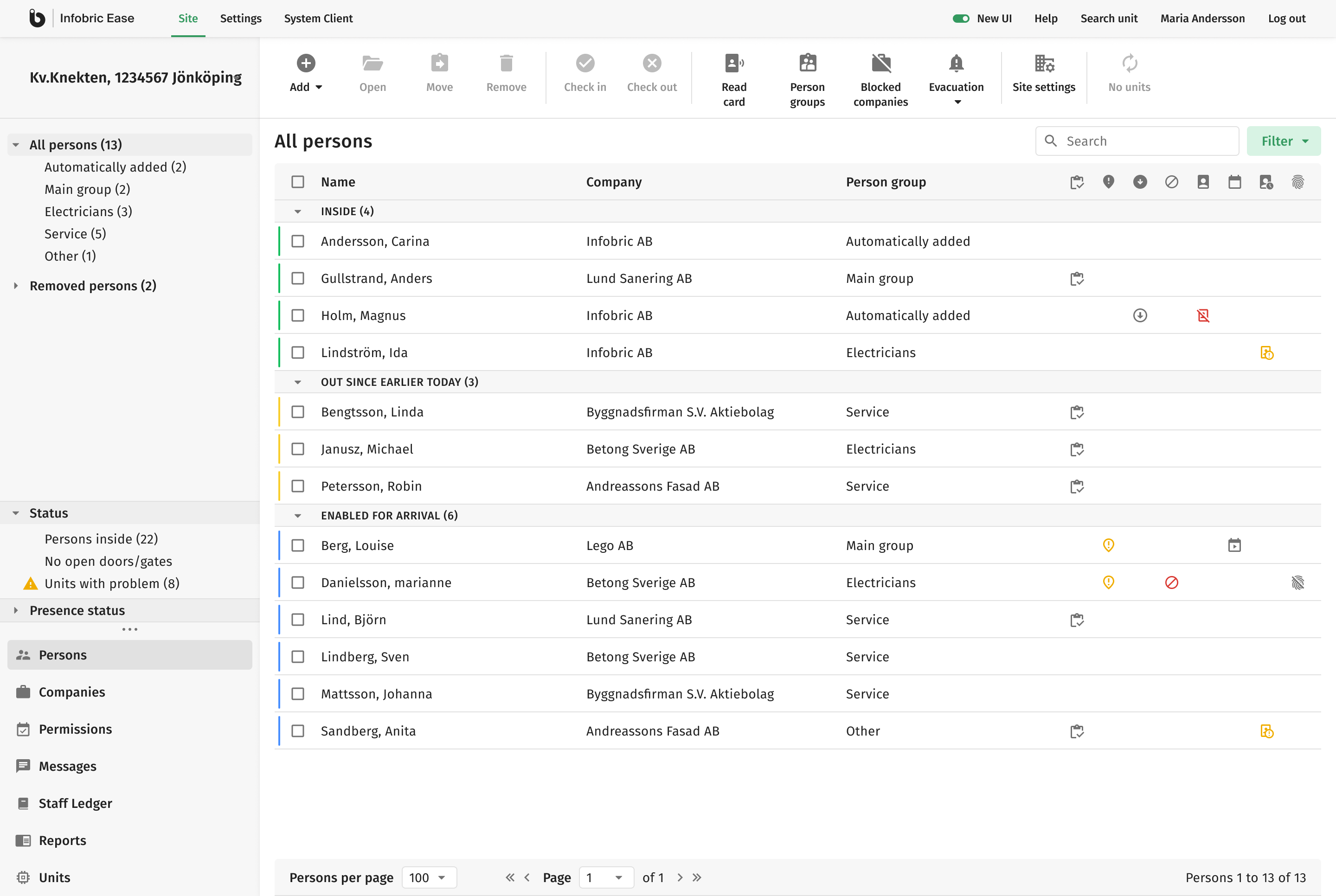Viewport: 1336px width, 896px height.
Task: Click the Add person toolbar icon
Action: [306, 64]
